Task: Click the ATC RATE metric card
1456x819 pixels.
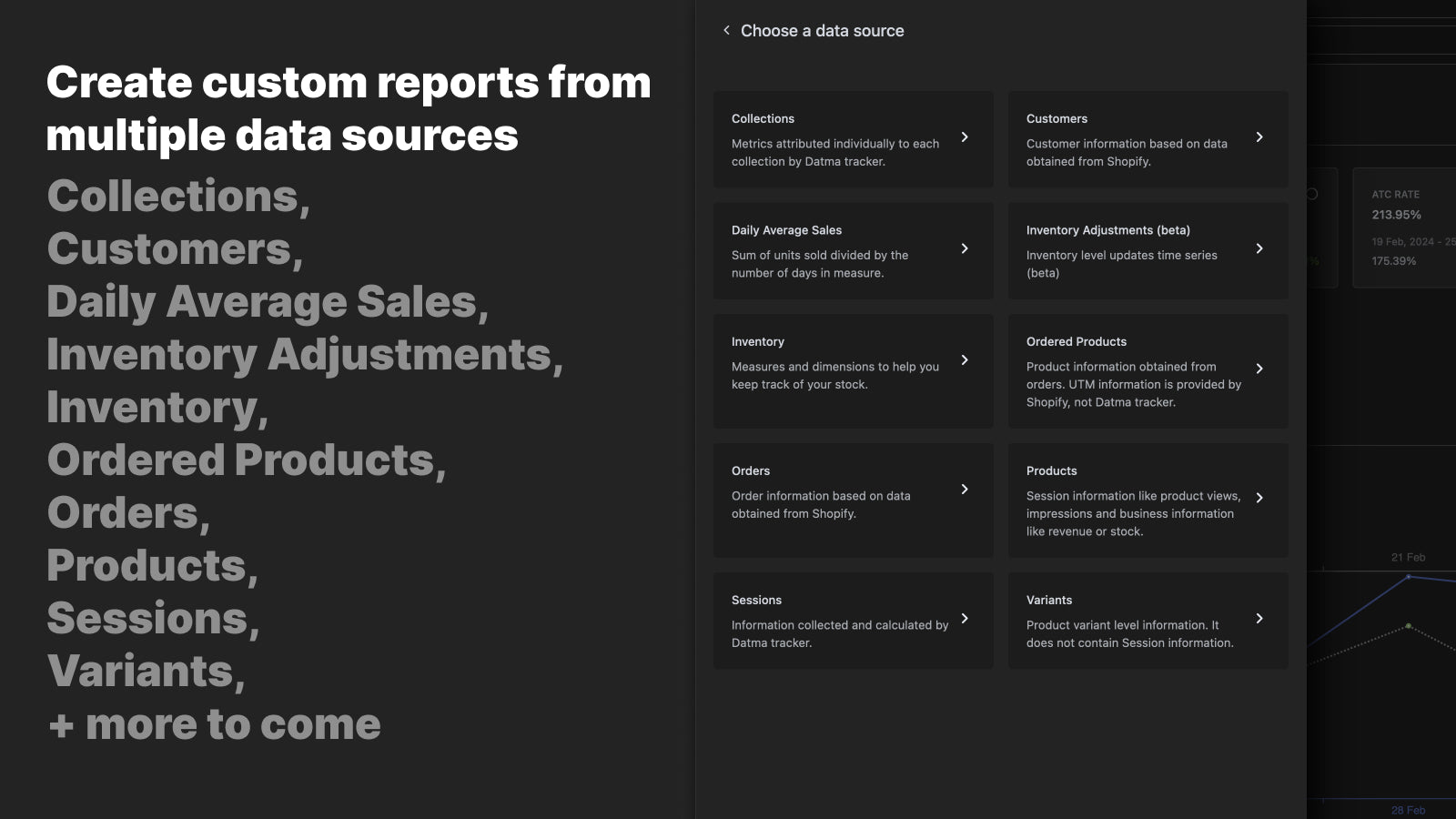Action: (1404, 226)
